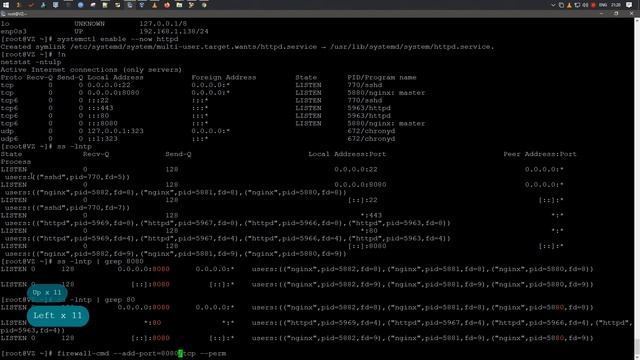Click the 127.0.0.1/8 loopback address

[x=163, y=24]
